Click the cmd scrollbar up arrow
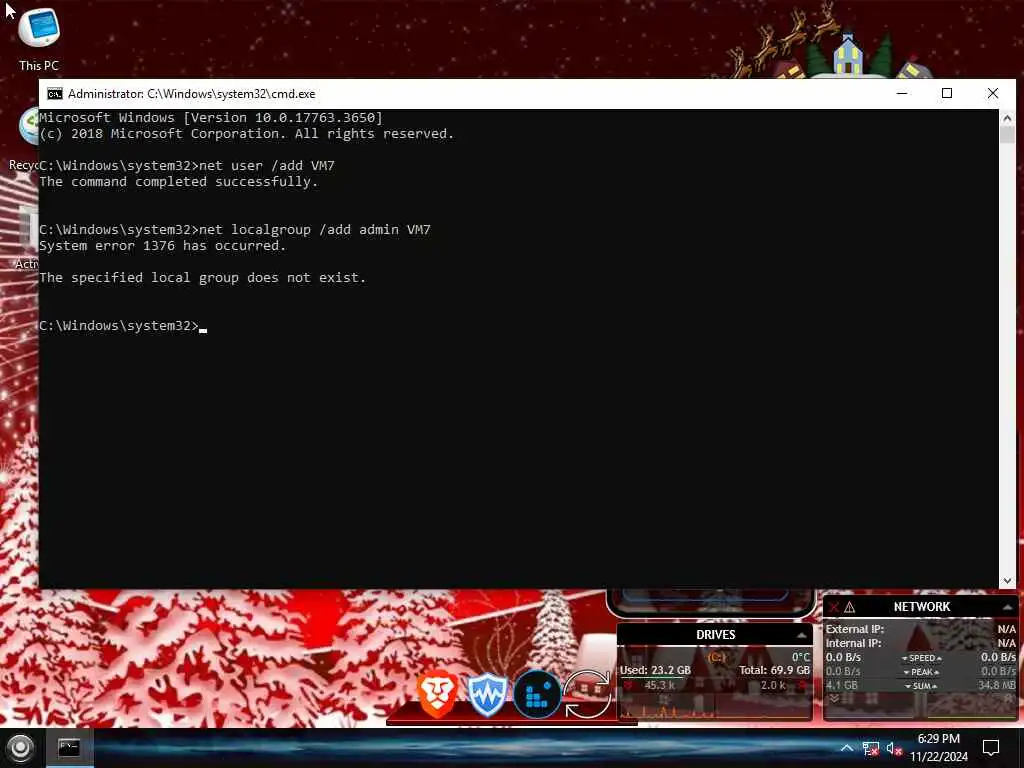1024x768 pixels. click(1007, 118)
